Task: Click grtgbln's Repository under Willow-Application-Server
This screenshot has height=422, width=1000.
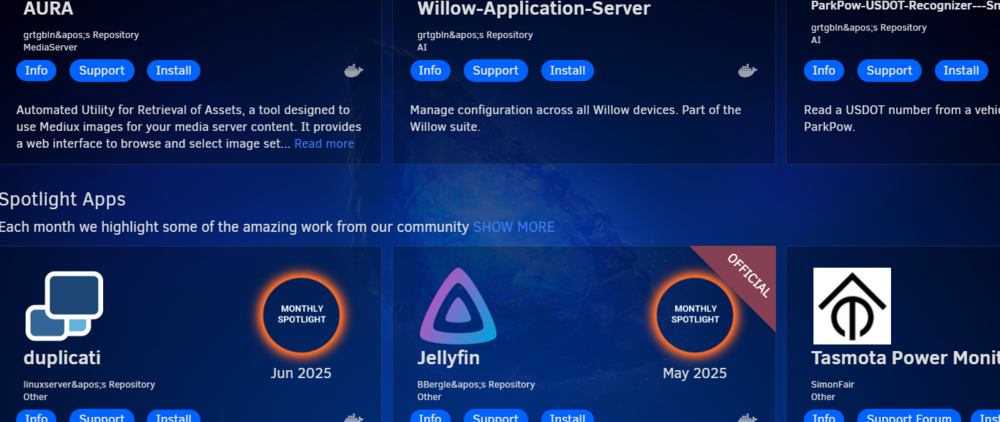Action: [475, 35]
